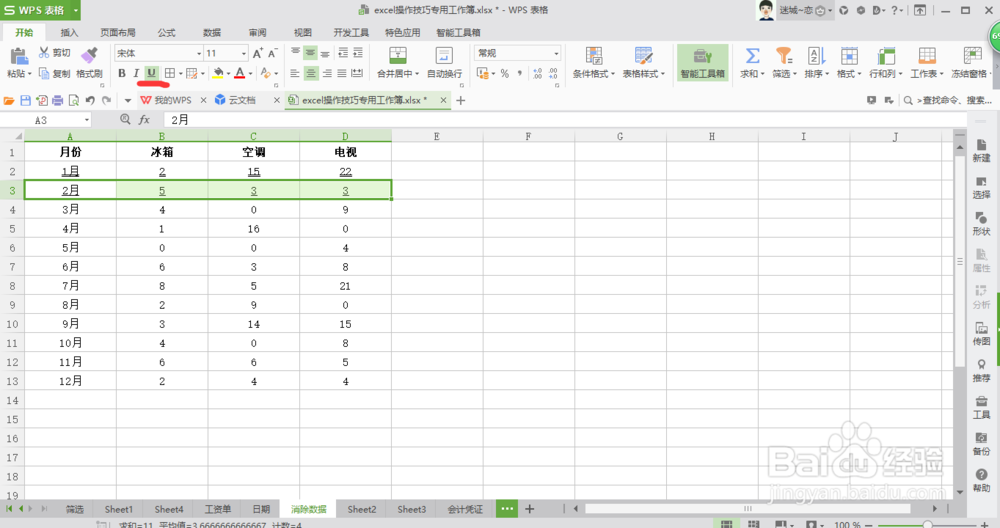Expand the Name Box dropdown arrow beside A3

87,120
